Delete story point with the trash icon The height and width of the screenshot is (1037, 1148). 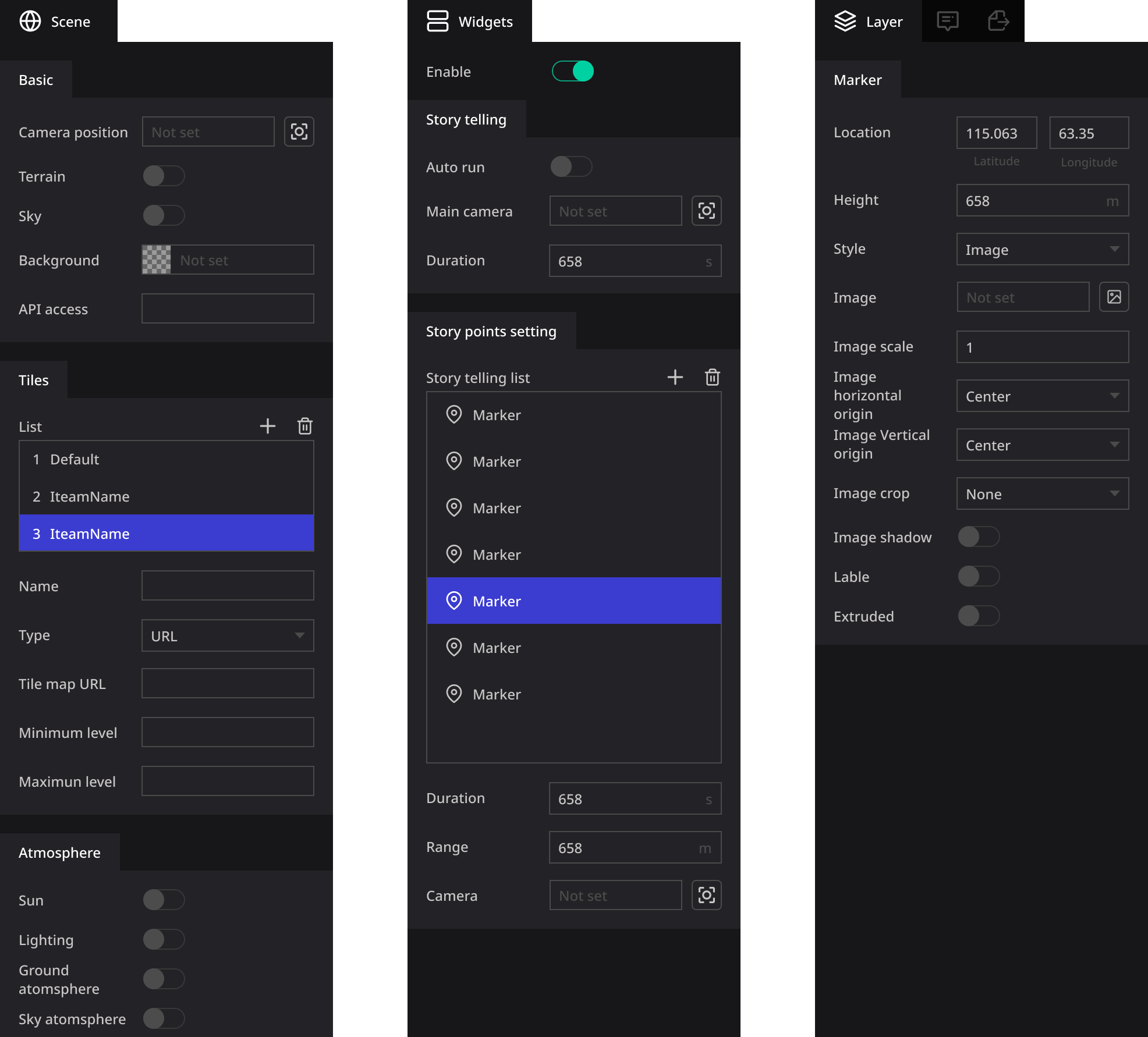tap(713, 377)
